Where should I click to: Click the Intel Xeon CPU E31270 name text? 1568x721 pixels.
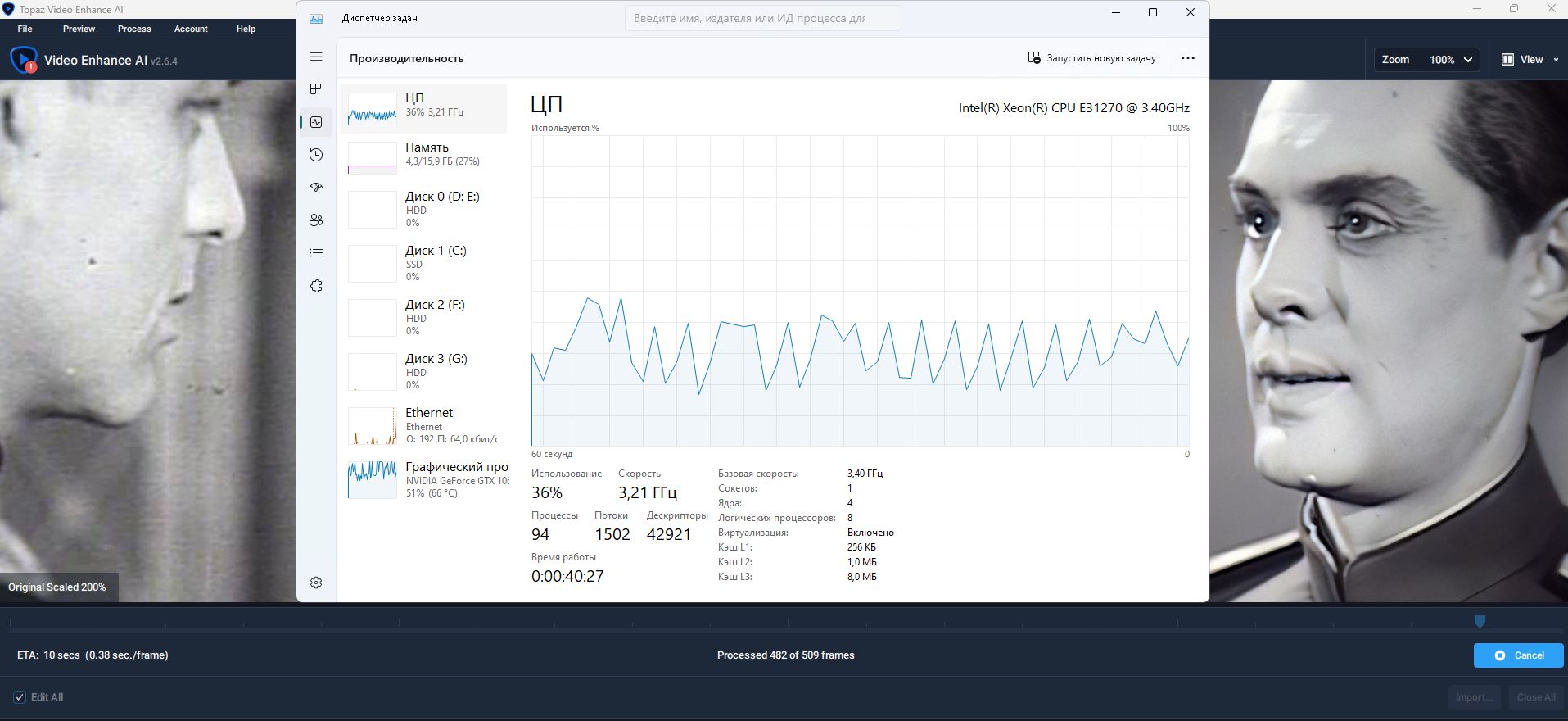1074,108
